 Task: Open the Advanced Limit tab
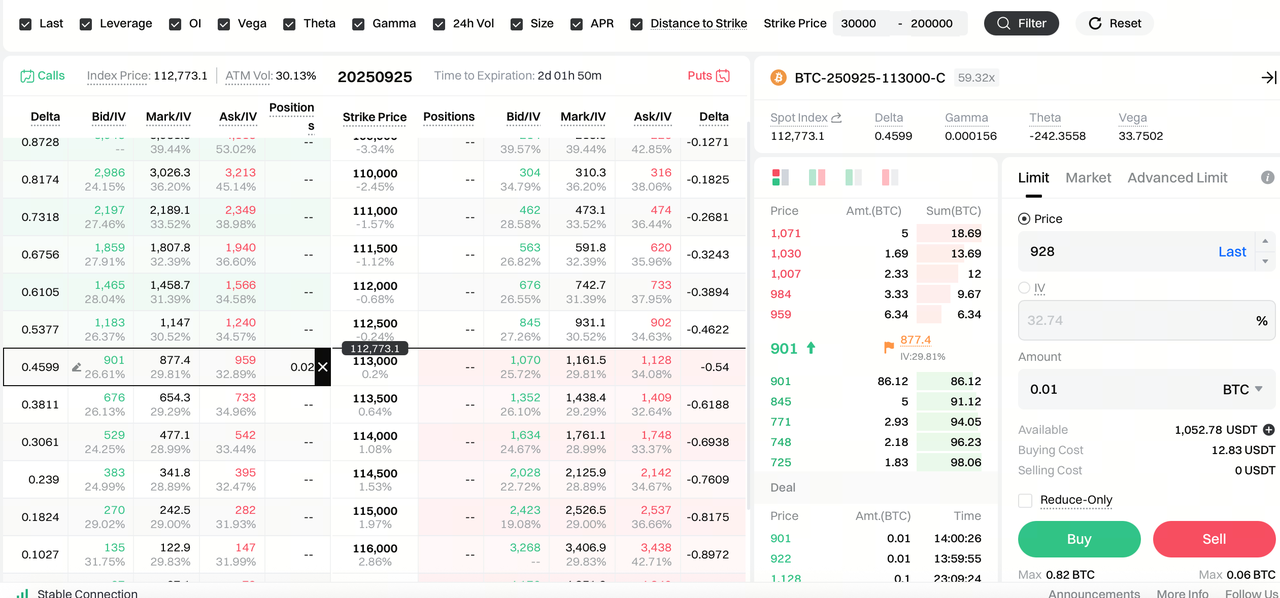pyautogui.click(x=1177, y=178)
